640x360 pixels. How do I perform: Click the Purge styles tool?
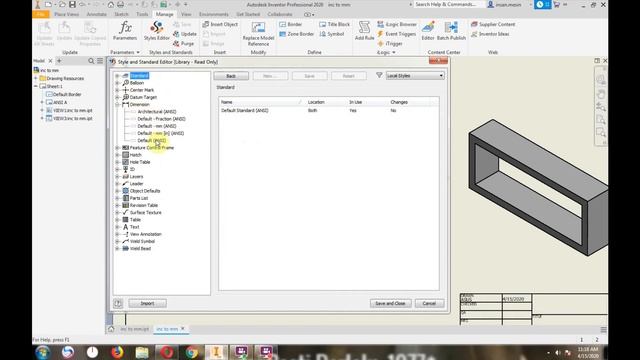(x=183, y=43)
